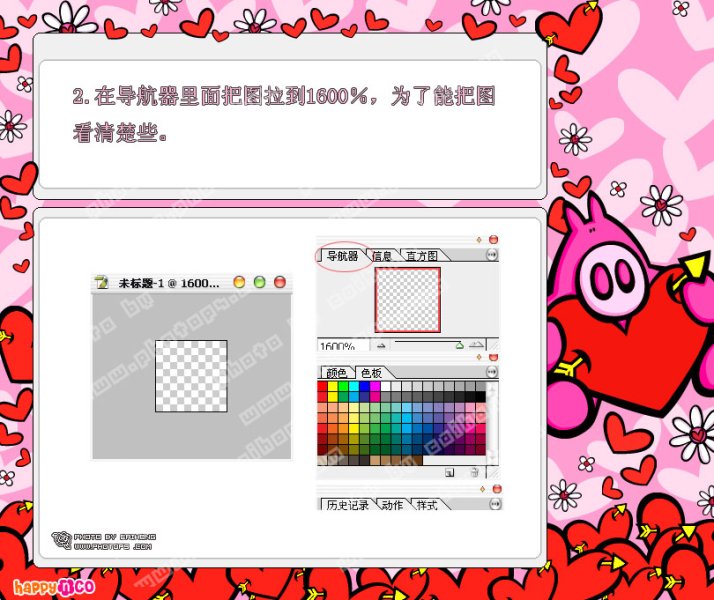The image size is (714, 600).
Task: Click the zoom out icon in Navigator
Action: [380, 345]
